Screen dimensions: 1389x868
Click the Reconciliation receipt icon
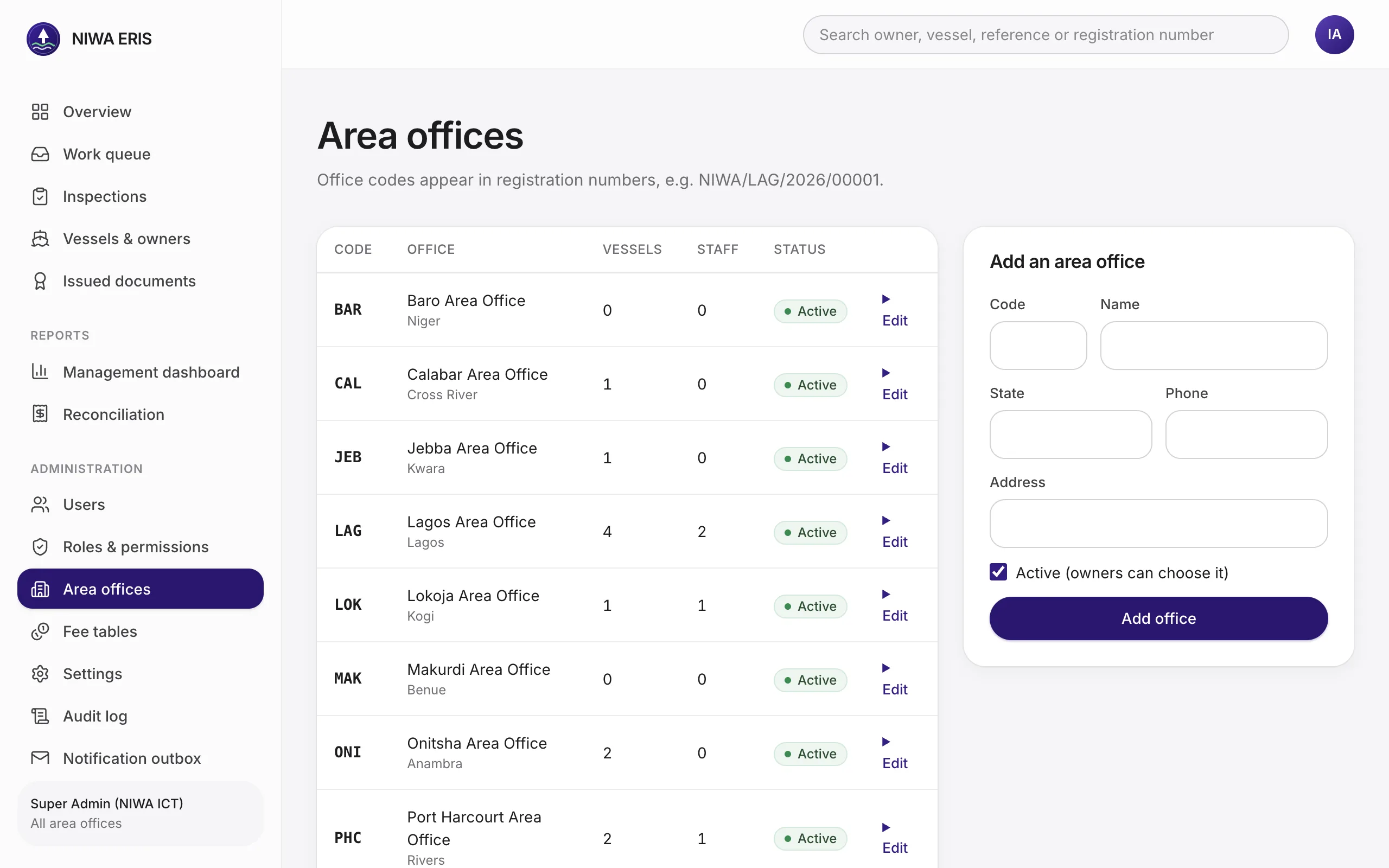pyautogui.click(x=40, y=414)
